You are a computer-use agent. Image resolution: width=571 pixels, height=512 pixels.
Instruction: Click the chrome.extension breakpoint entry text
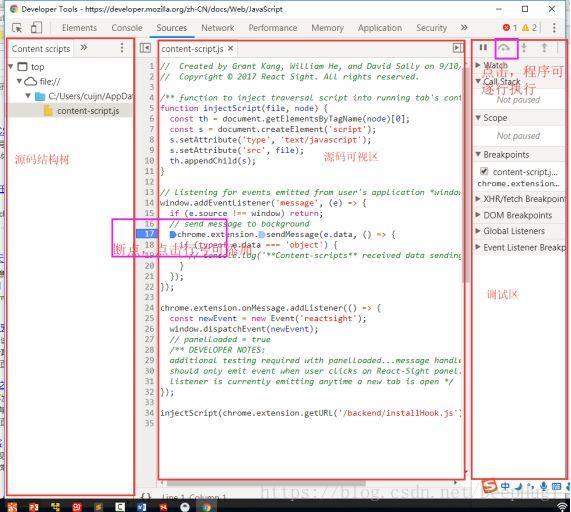click(518, 184)
